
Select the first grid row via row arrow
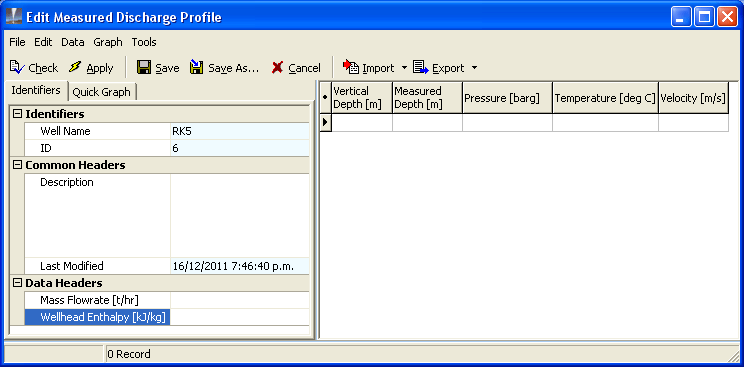326,122
